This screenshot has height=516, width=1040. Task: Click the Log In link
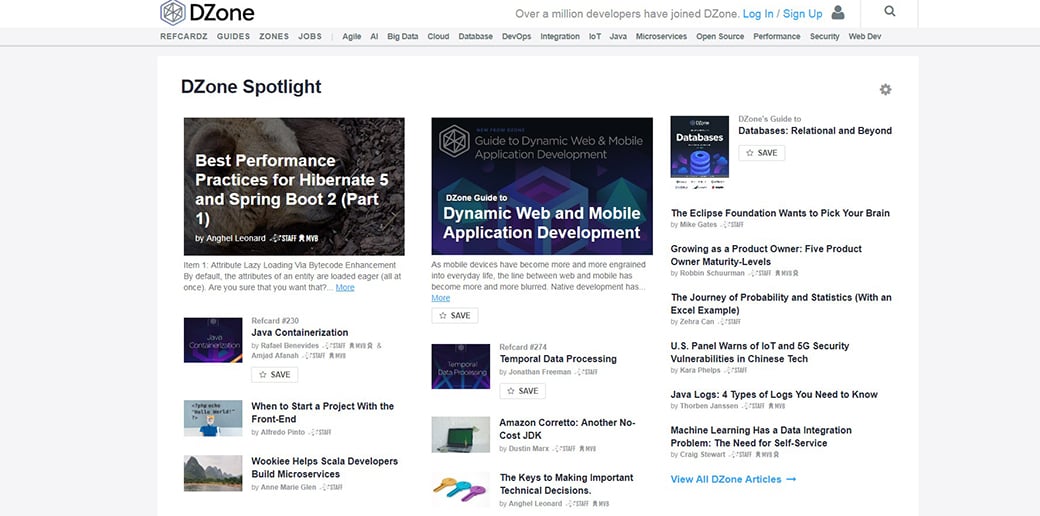[x=757, y=14]
